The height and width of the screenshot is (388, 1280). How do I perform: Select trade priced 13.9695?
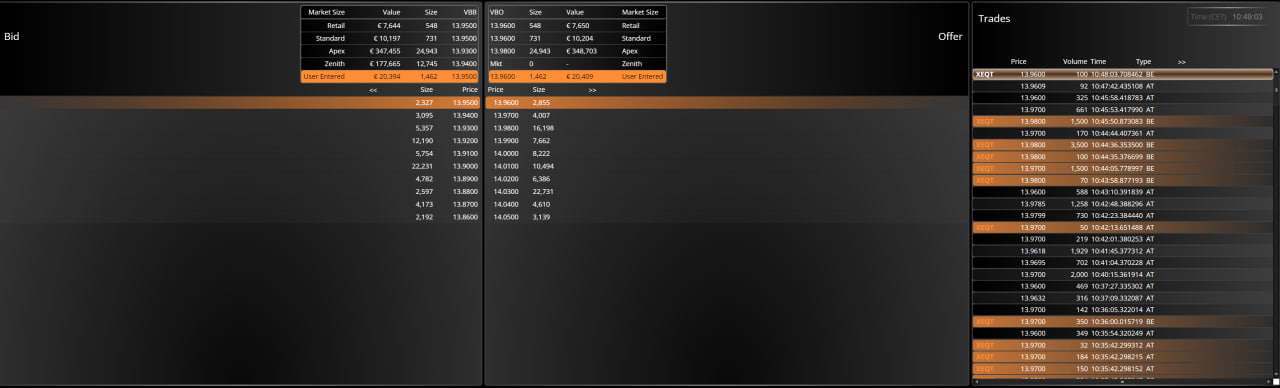[x=1122, y=262]
